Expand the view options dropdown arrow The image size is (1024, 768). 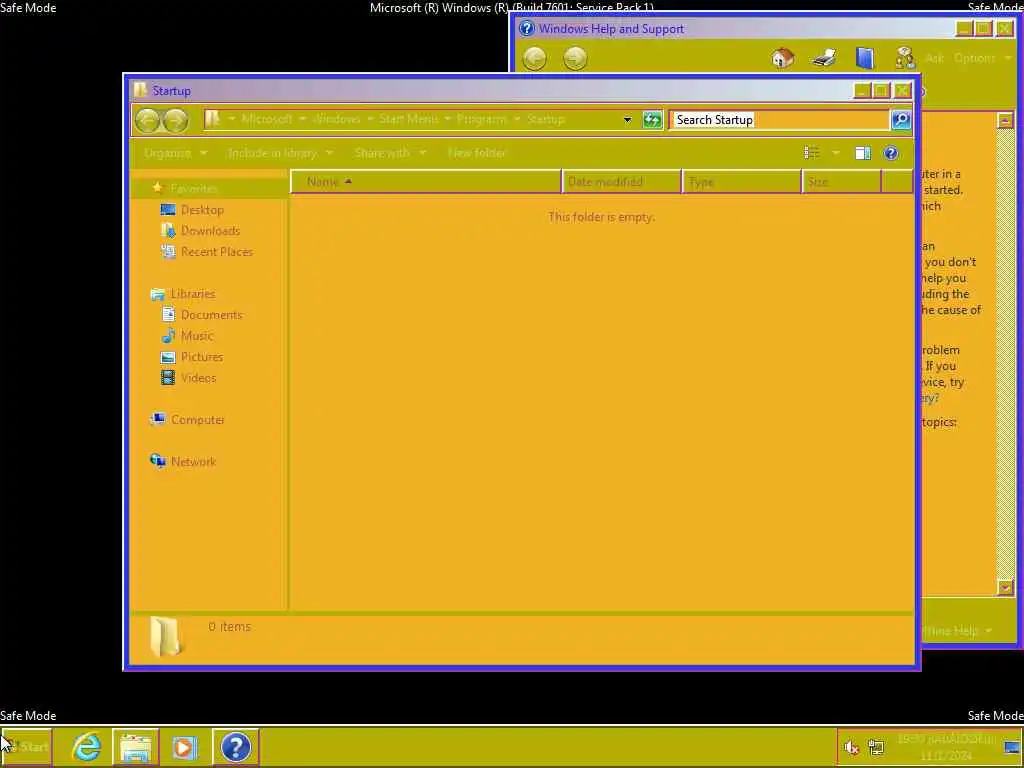[835, 153]
